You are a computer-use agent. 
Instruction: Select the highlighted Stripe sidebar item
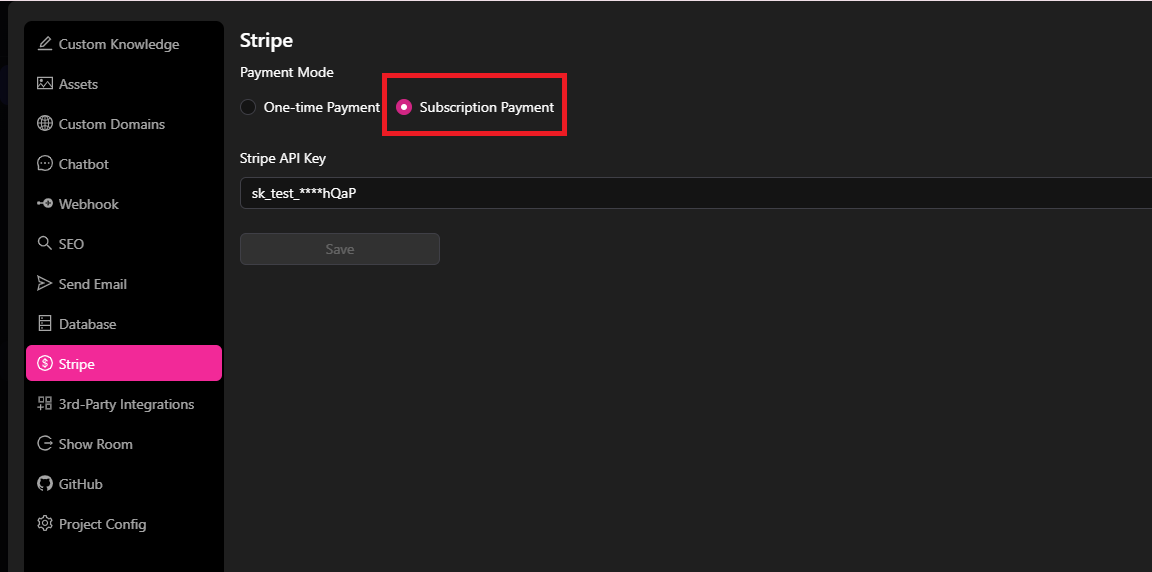123,364
